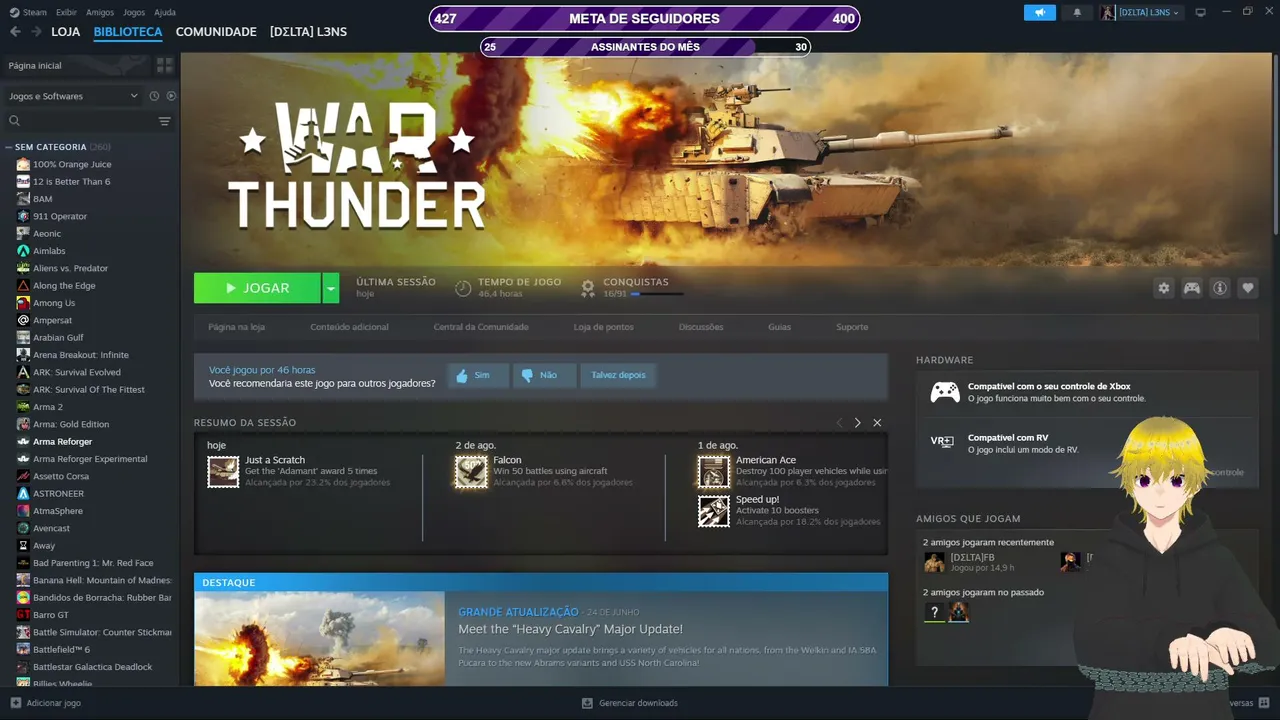Open the Jogos menu
Viewport: 1280px width, 720px height.
[x=134, y=12]
